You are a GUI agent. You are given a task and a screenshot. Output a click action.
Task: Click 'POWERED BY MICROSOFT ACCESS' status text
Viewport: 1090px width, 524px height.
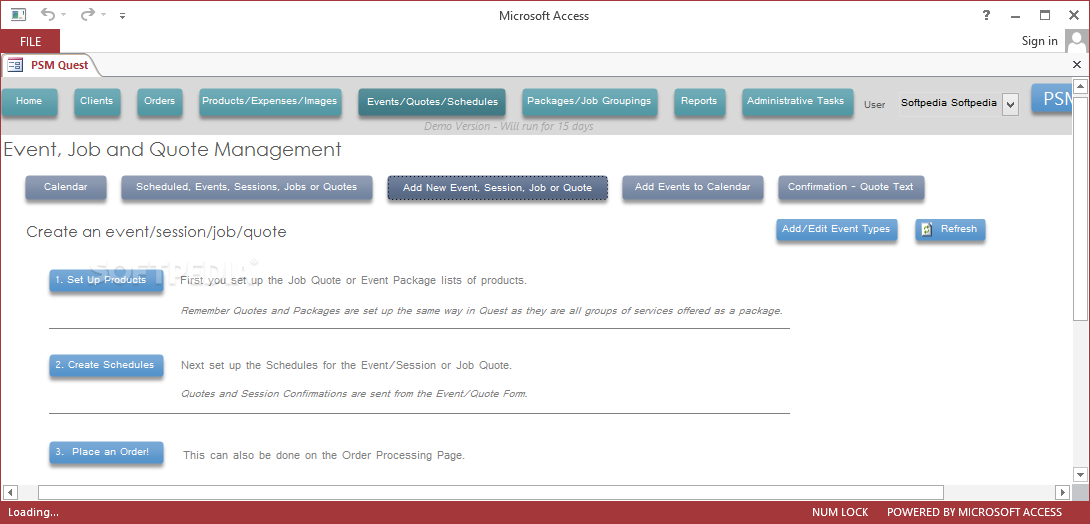[x=975, y=512]
